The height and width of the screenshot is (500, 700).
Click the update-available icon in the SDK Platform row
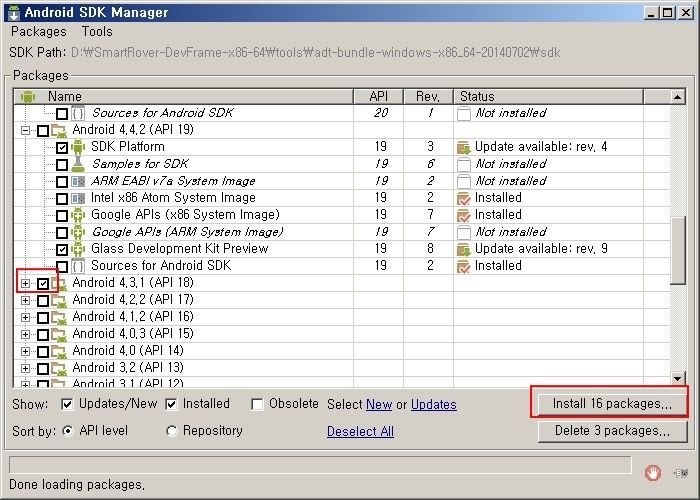tap(464, 147)
